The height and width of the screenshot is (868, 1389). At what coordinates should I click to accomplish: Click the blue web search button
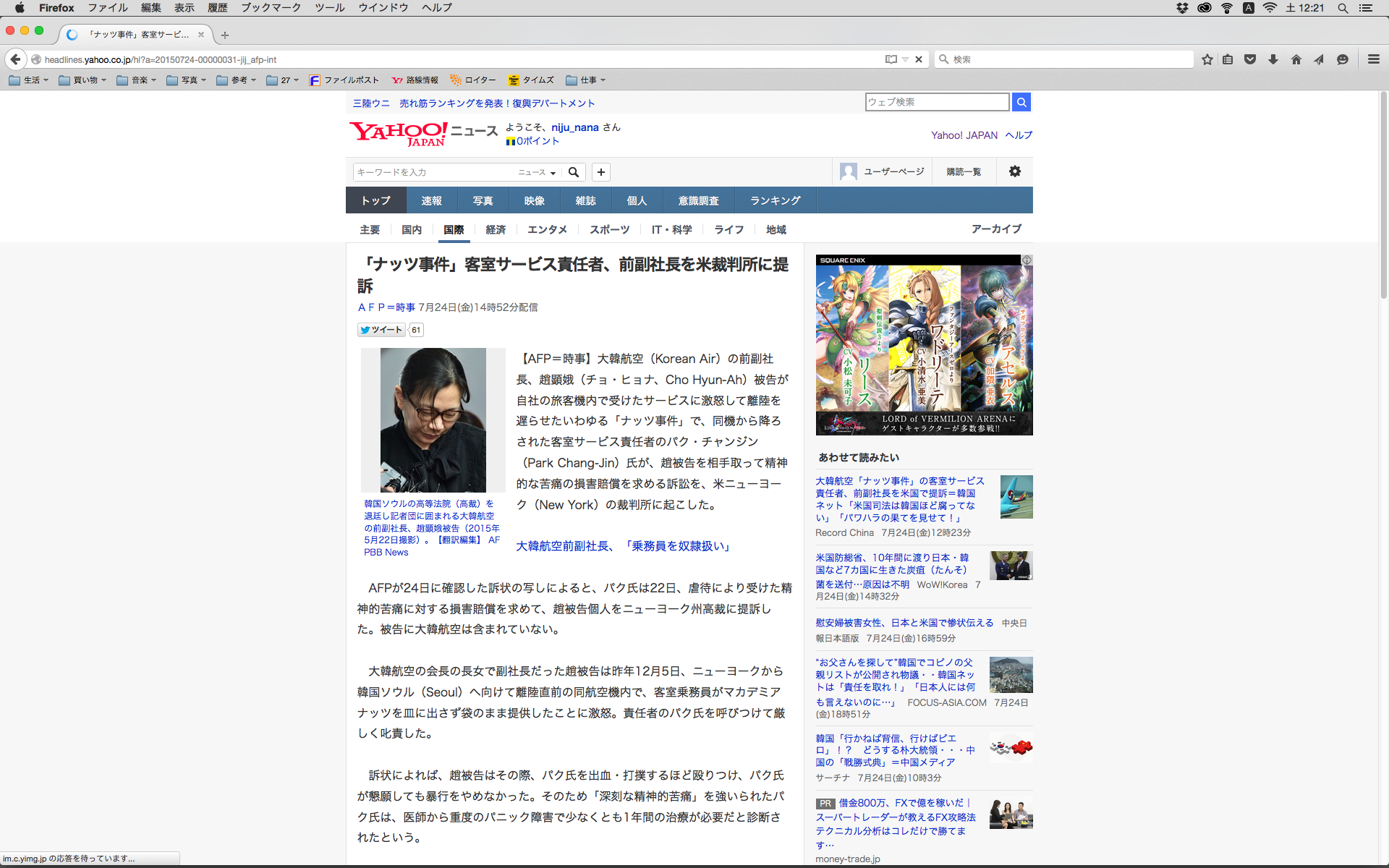(1021, 102)
